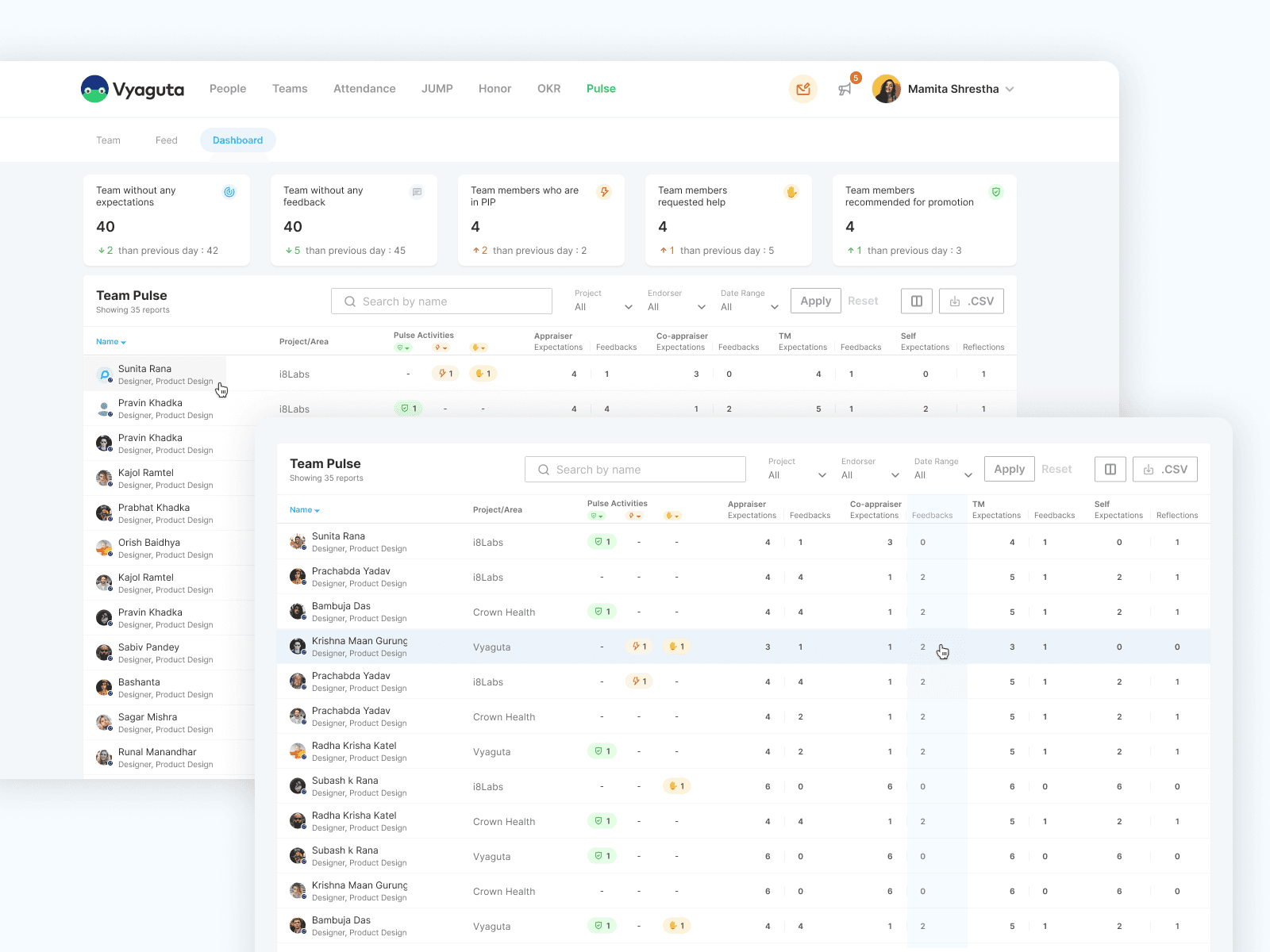
Task: Filter PIP lightning activity in front panel header
Action: [x=634, y=516]
